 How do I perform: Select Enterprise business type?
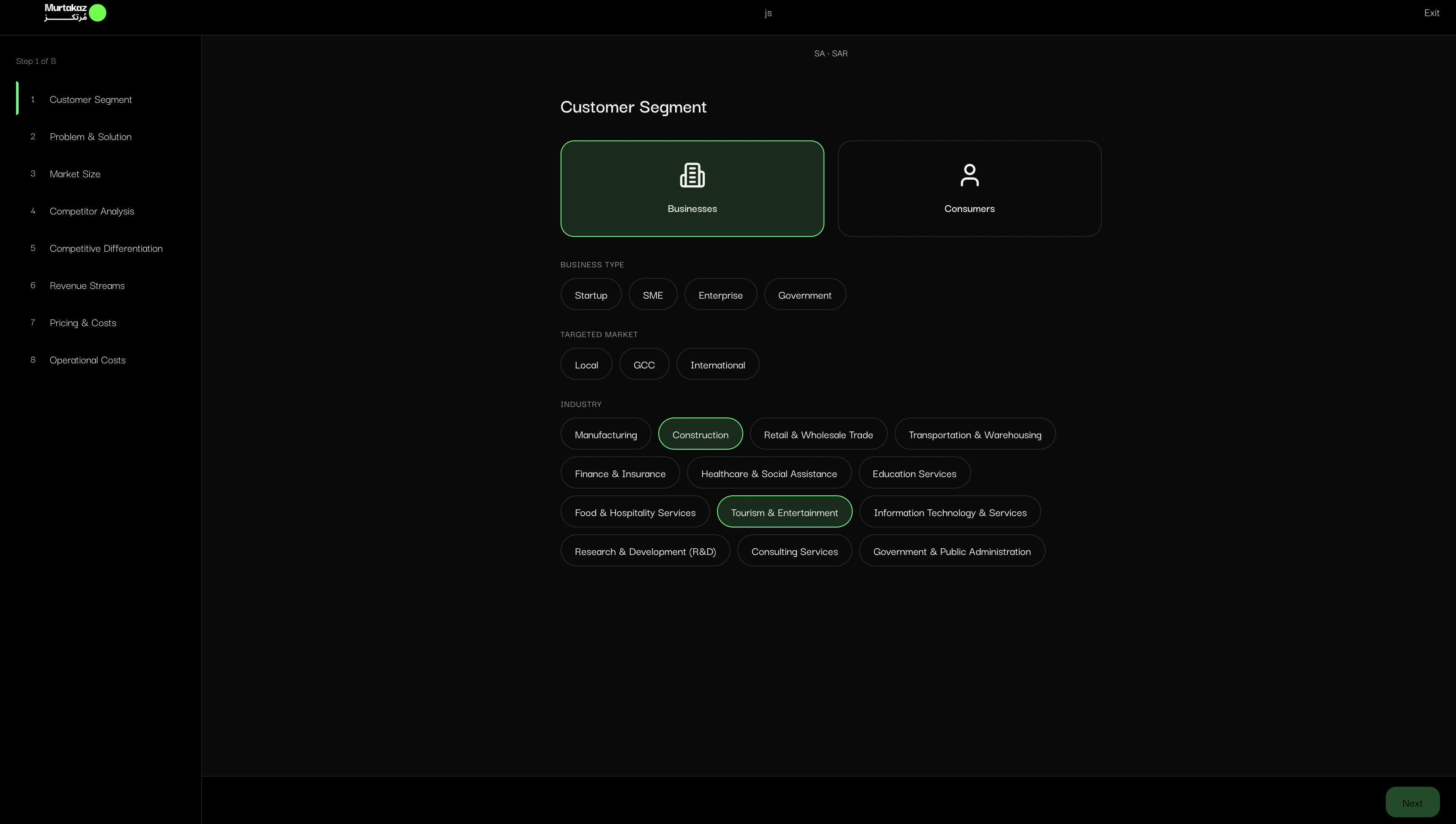tap(720, 294)
